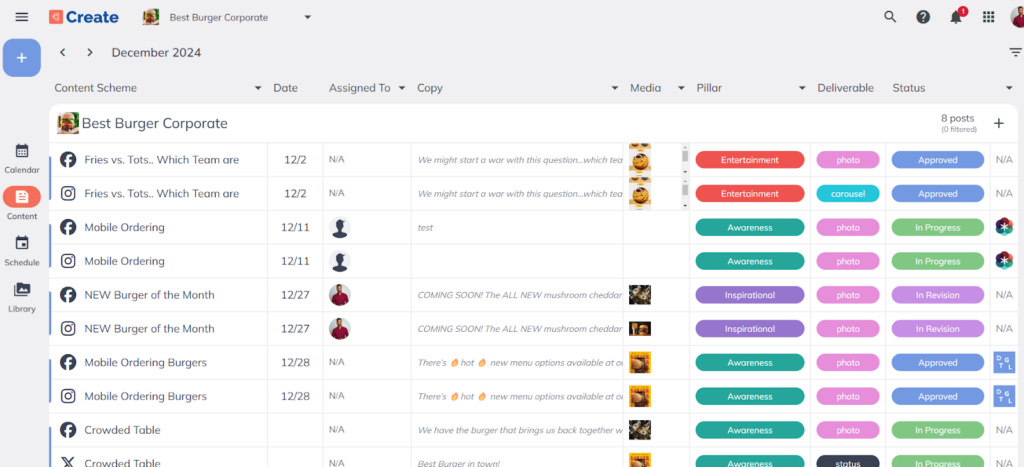The image size is (1024, 467).
Task: Click 'Best Burger in town!' copy text
Action: tap(458, 462)
